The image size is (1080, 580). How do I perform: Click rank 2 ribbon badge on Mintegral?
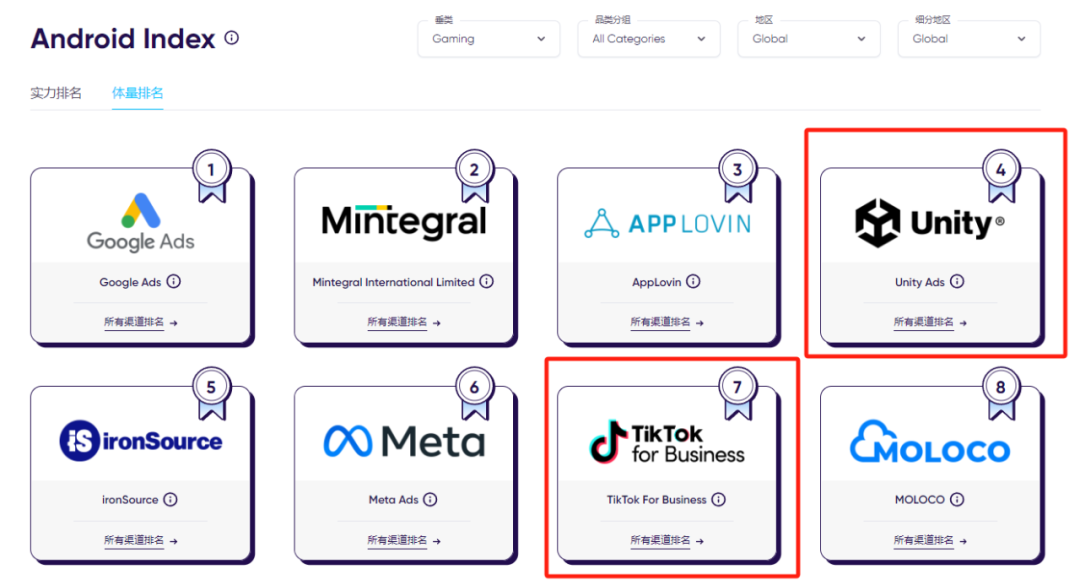(475, 174)
